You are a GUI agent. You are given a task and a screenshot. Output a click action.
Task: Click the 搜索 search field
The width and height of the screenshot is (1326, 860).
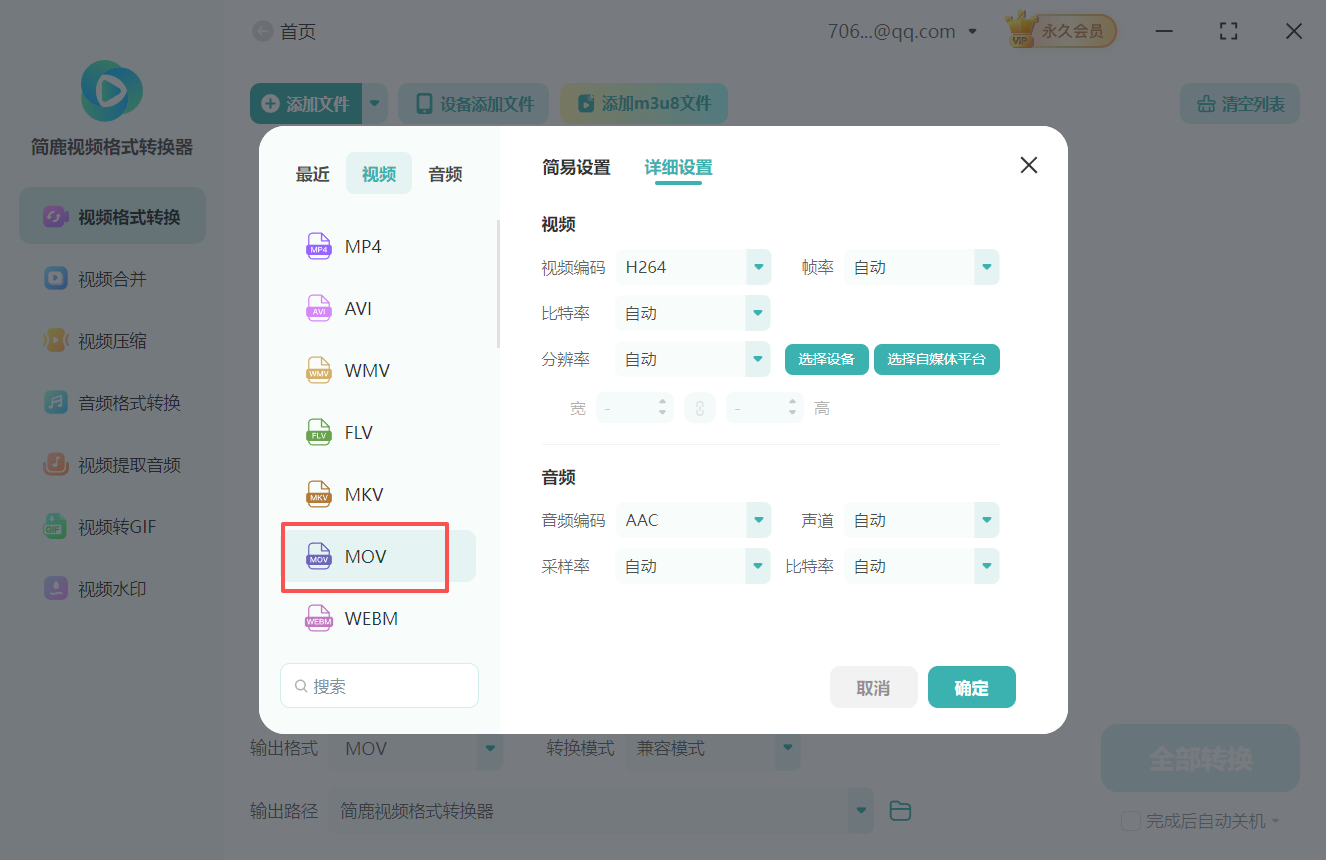379,685
